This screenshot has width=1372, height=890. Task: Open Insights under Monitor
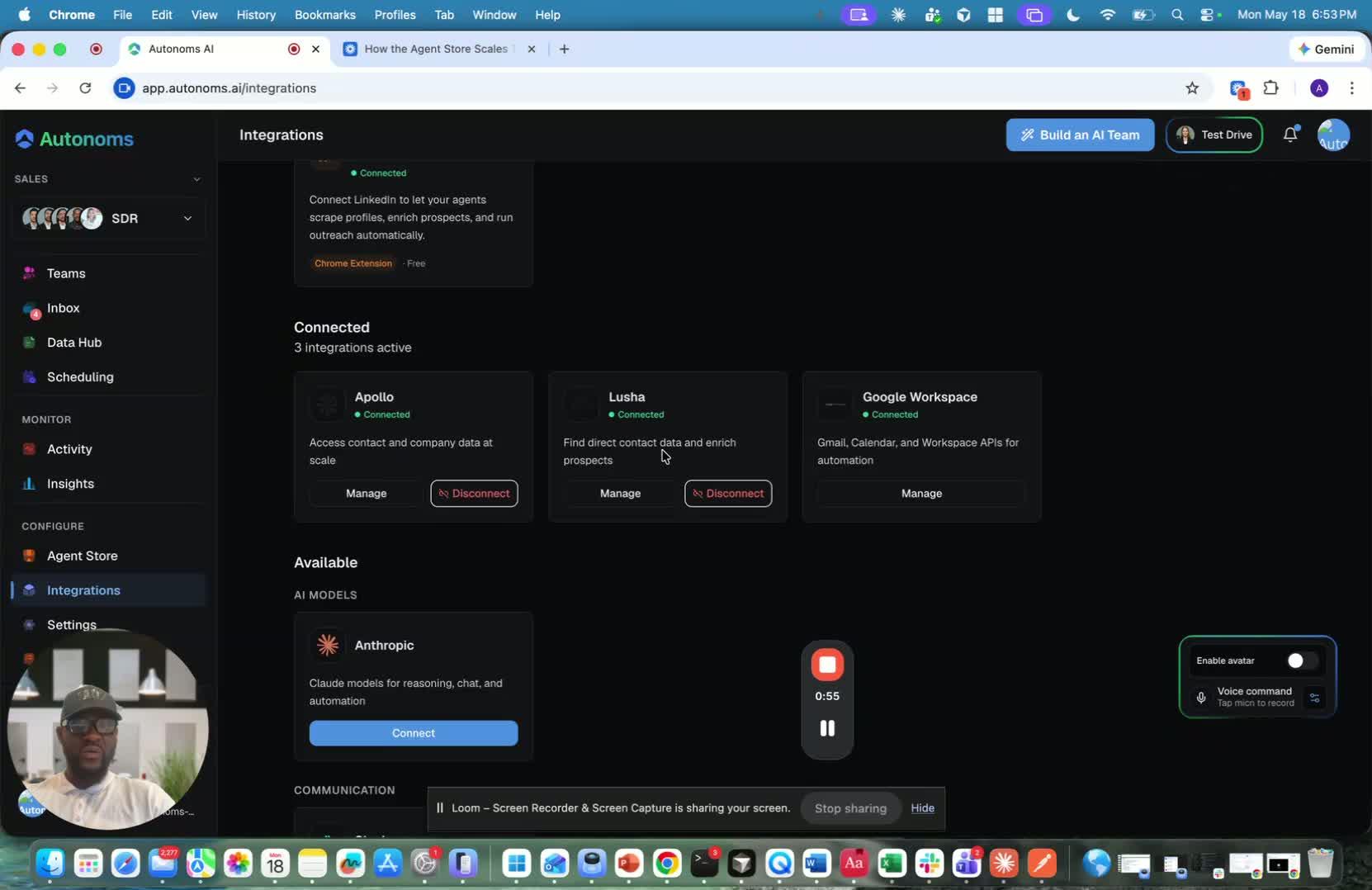[x=70, y=484]
